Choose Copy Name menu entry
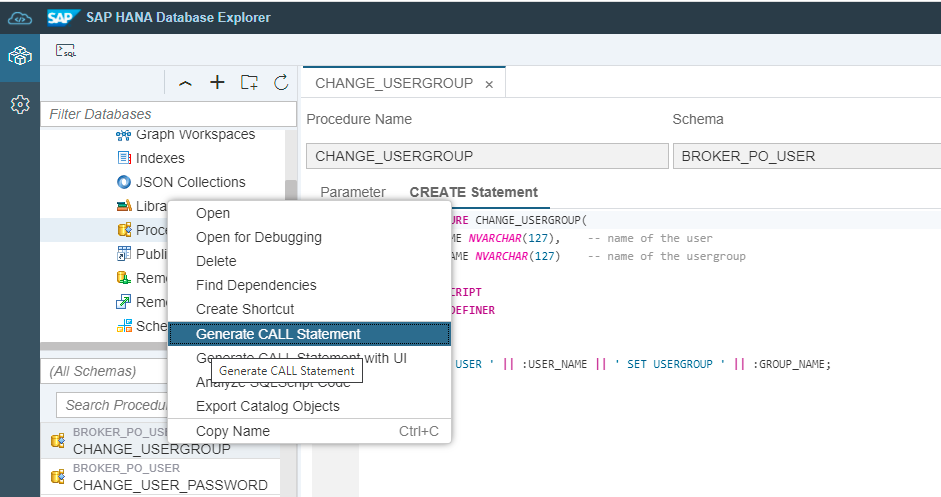Image resolution: width=941 pixels, height=497 pixels. coord(309,431)
